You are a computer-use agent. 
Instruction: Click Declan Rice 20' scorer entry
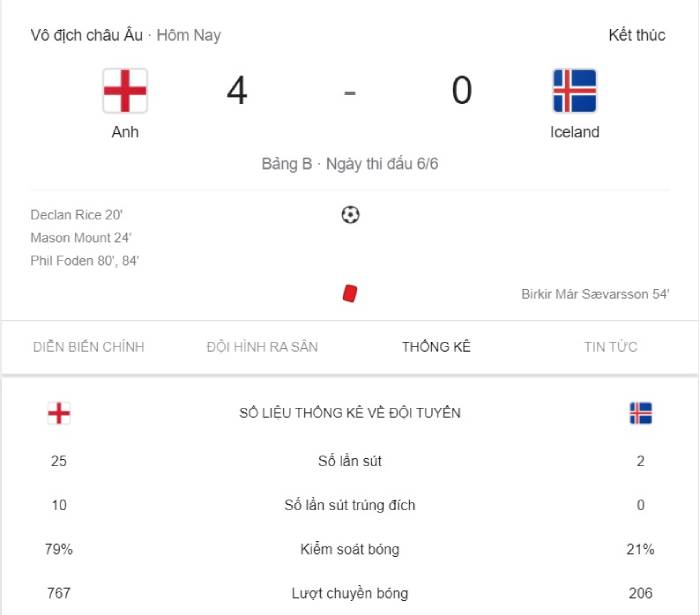[77, 214]
